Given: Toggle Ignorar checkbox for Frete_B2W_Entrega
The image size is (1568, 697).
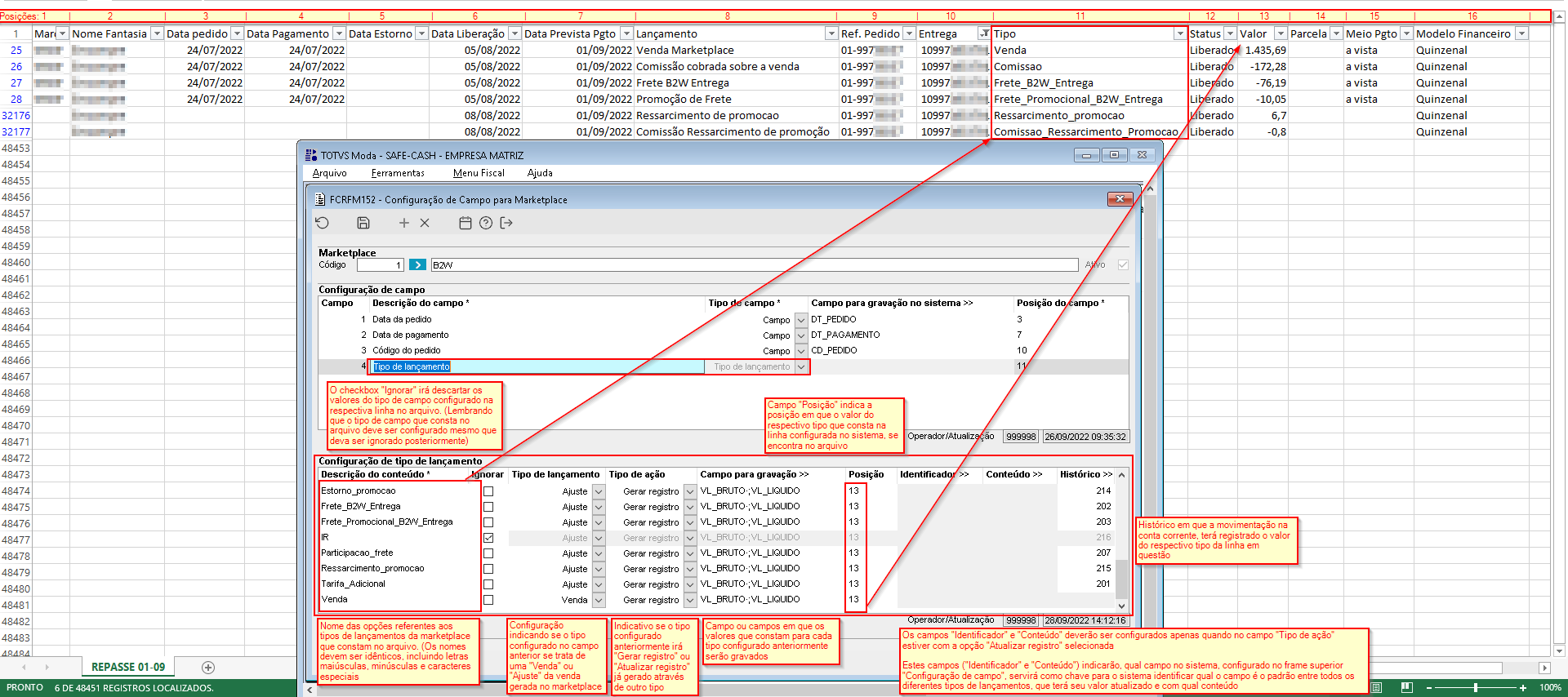Looking at the screenshot, I should coord(488,507).
